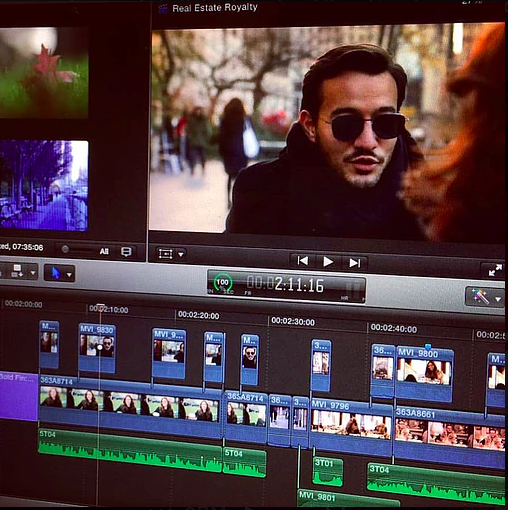Click the Transform crop icon below viewer

pos(166,254)
